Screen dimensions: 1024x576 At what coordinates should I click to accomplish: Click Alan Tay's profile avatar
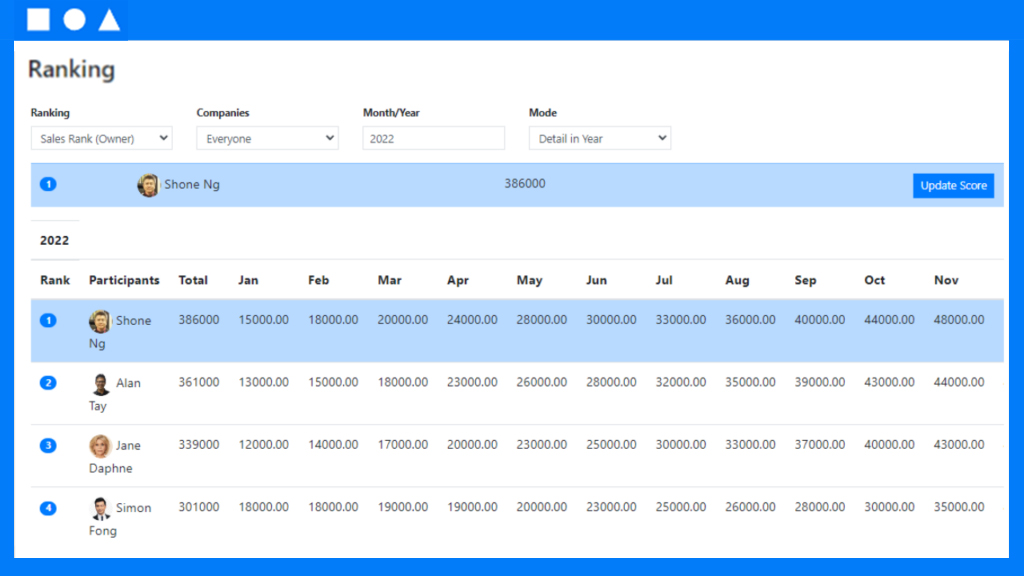pos(100,384)
